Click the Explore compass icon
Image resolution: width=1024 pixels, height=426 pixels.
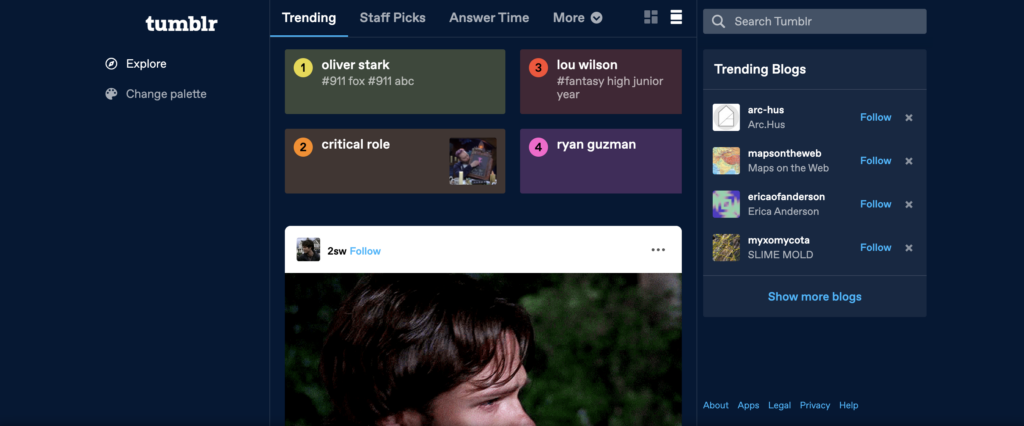111,63
